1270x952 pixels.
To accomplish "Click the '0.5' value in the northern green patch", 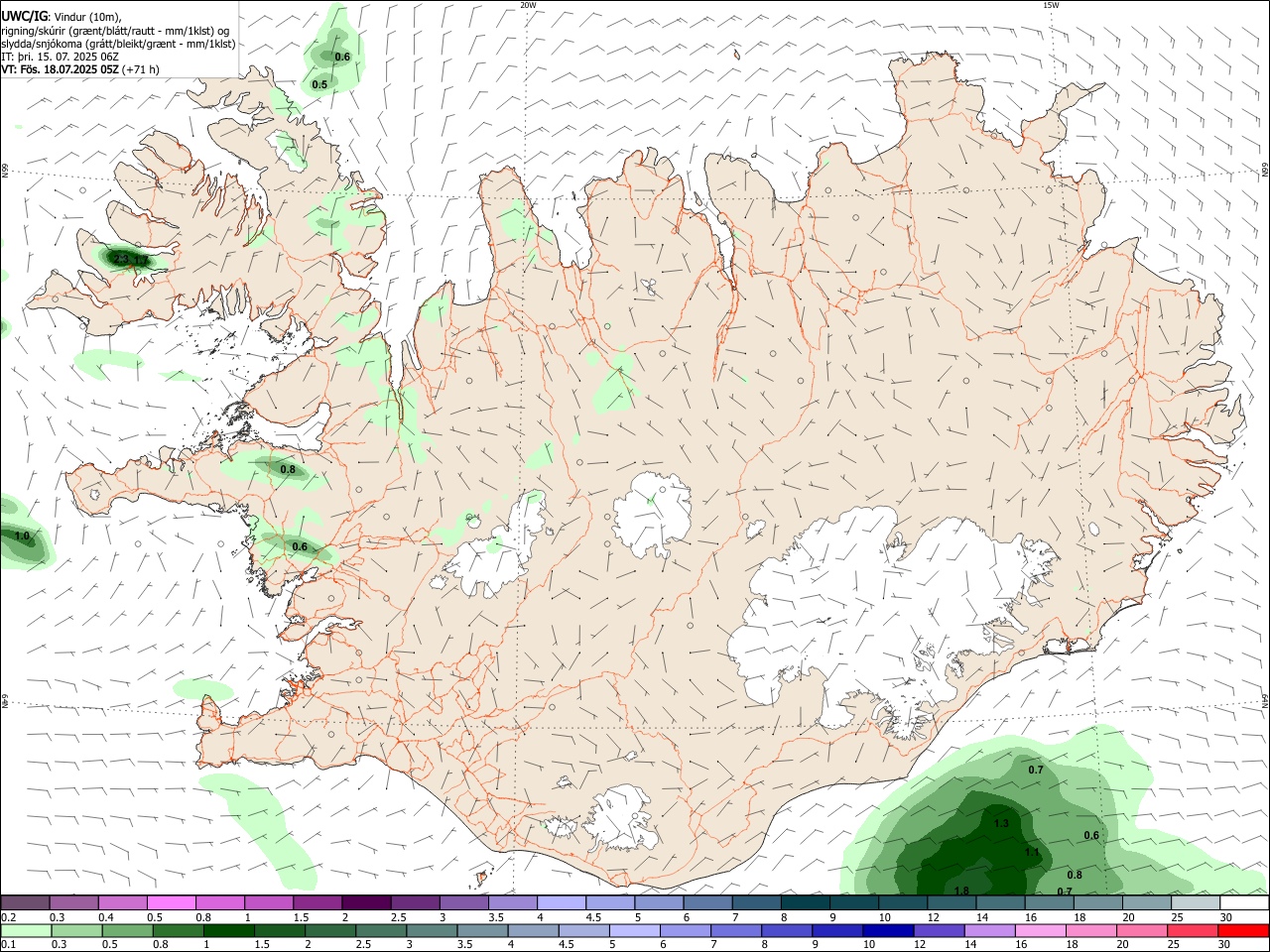I will coord(319,85).
